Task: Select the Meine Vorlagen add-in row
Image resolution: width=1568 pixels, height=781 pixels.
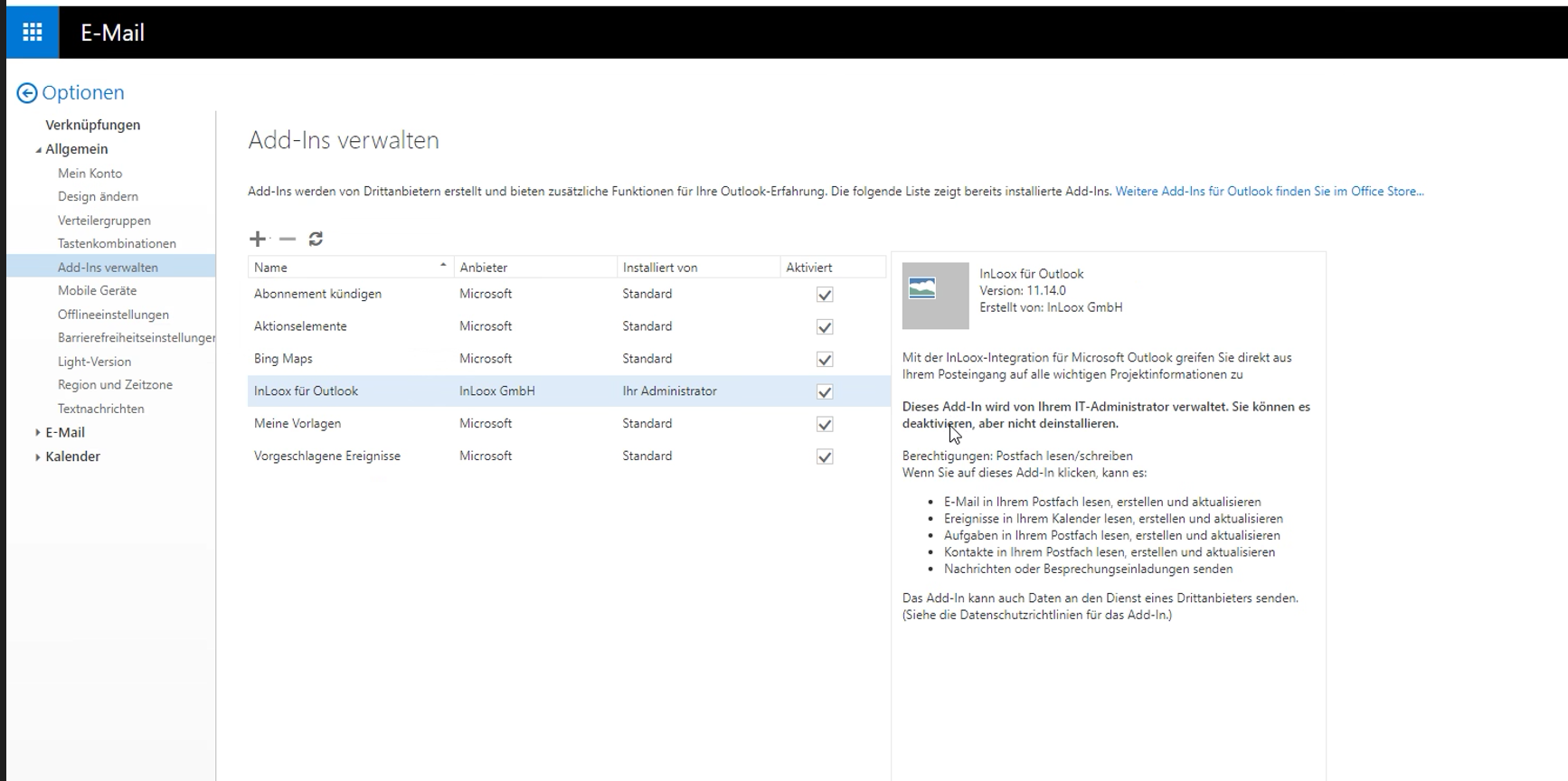Action: coord(569,425)
